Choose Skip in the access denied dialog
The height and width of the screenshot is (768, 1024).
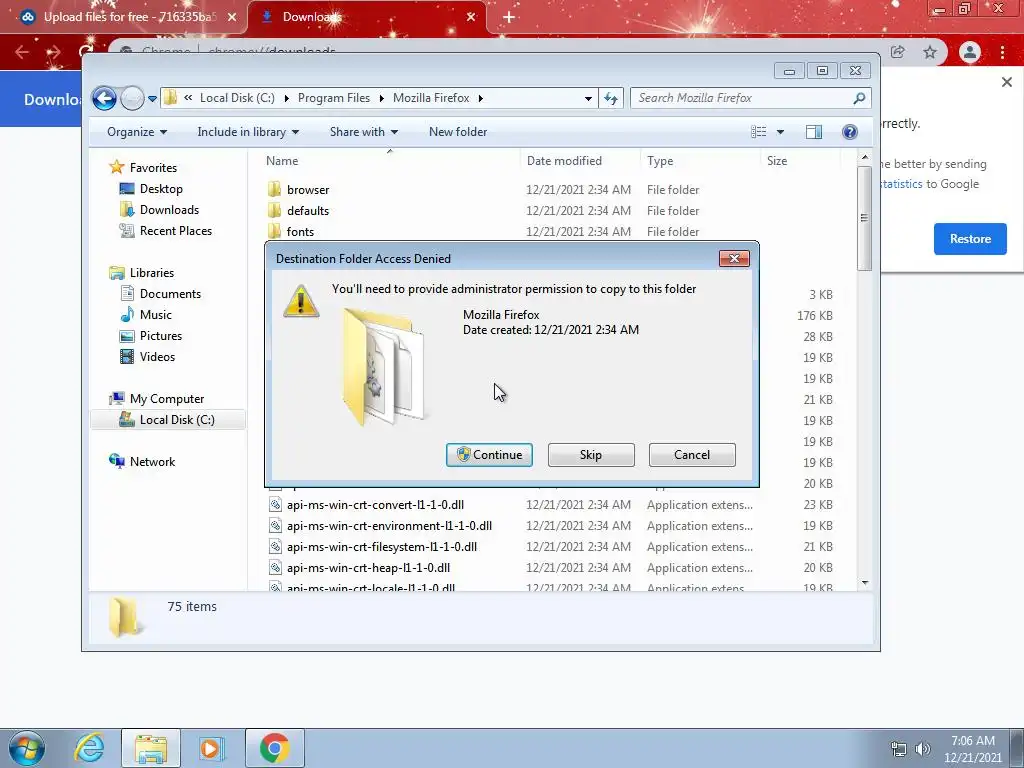coord(591,455)
